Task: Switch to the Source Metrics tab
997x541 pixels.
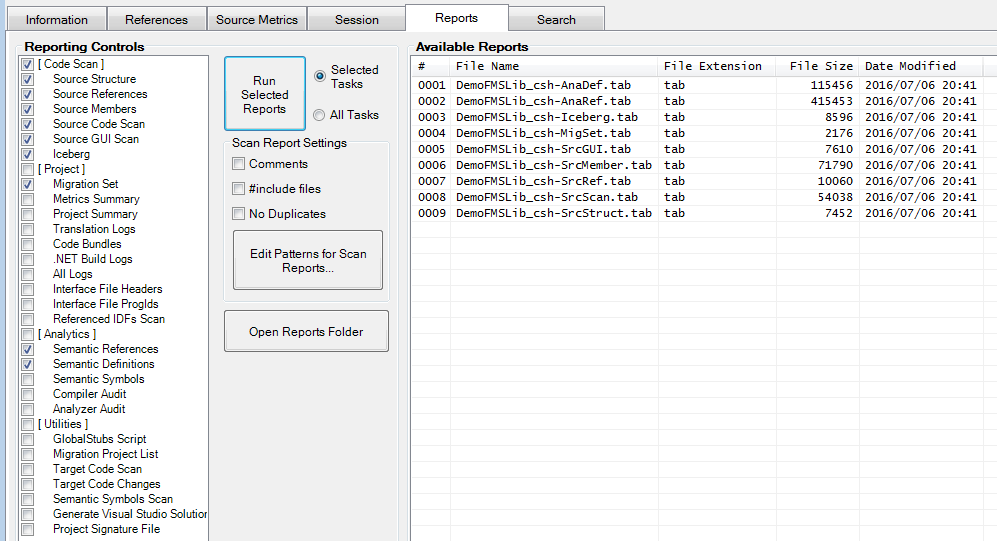Action: (256, 20)
